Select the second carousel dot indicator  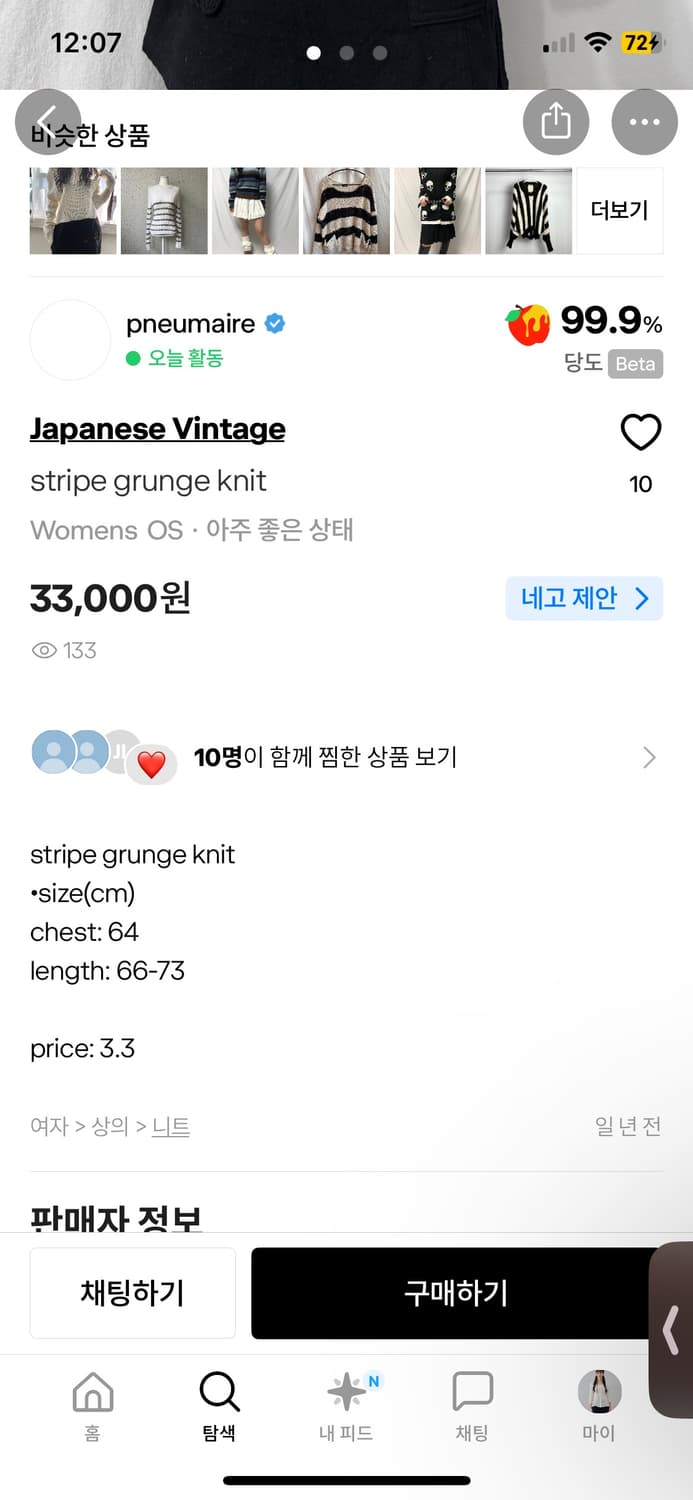[346, 53]
